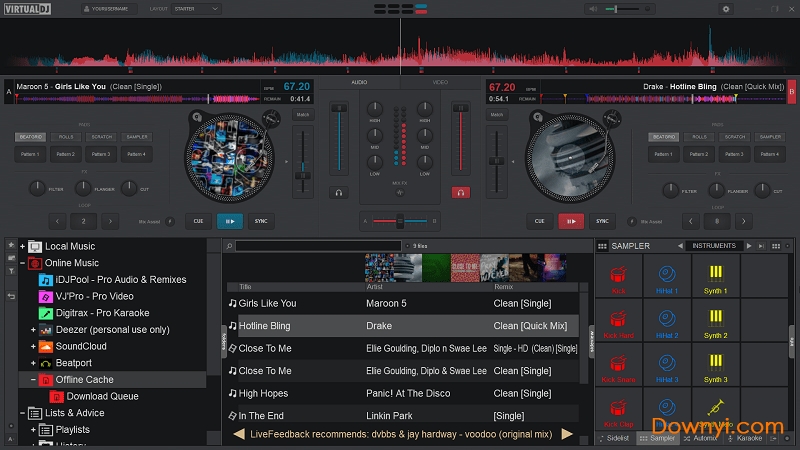Click the favorites star icon in browser sidebar

[x=11, y=245]
